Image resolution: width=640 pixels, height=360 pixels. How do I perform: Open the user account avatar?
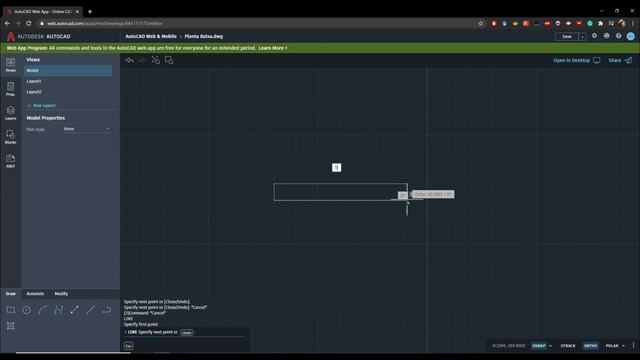coord(631,36)
